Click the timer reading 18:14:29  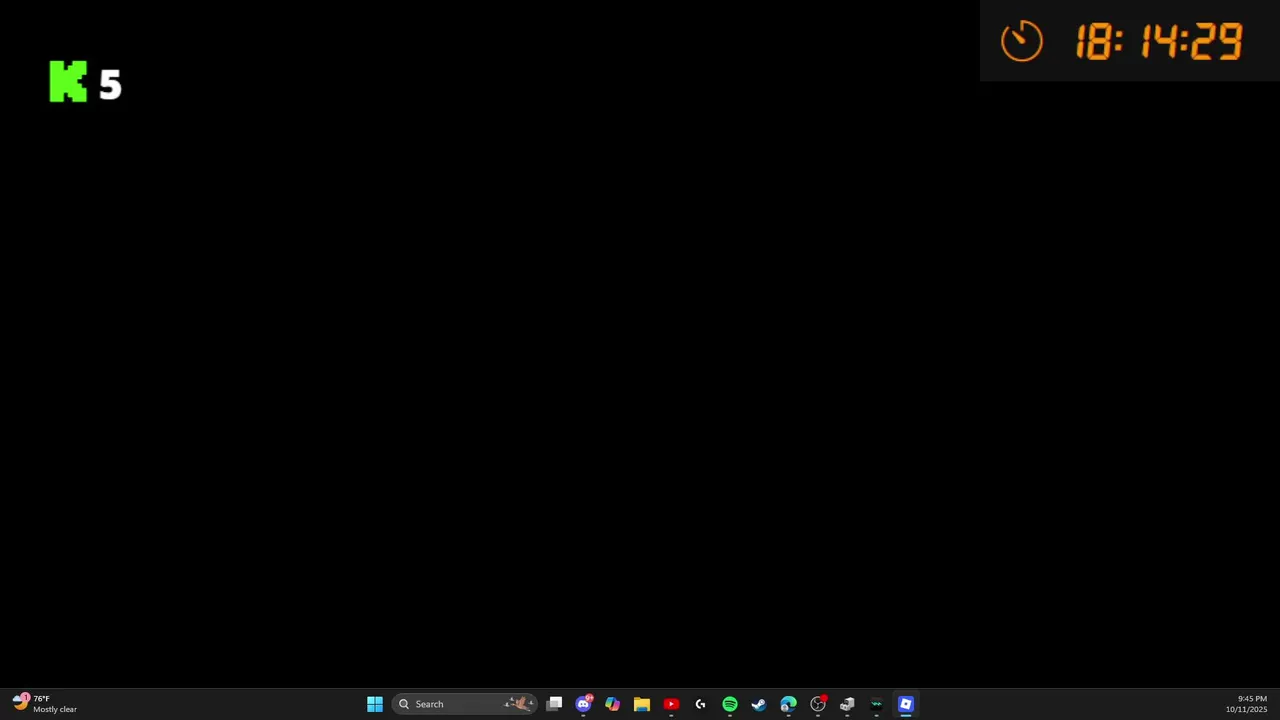pos(1159,42)
